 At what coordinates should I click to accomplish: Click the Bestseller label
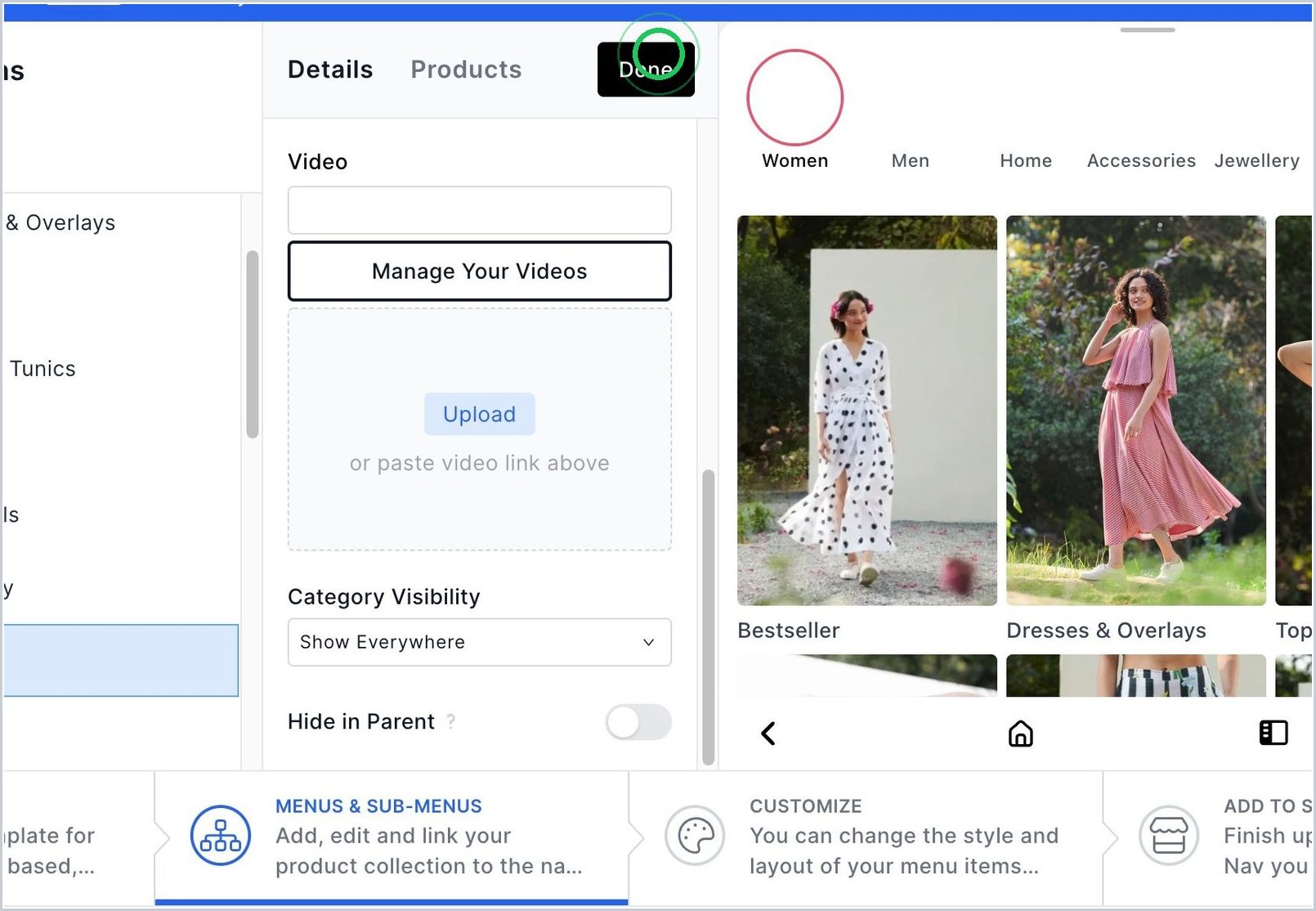point(789,631)
